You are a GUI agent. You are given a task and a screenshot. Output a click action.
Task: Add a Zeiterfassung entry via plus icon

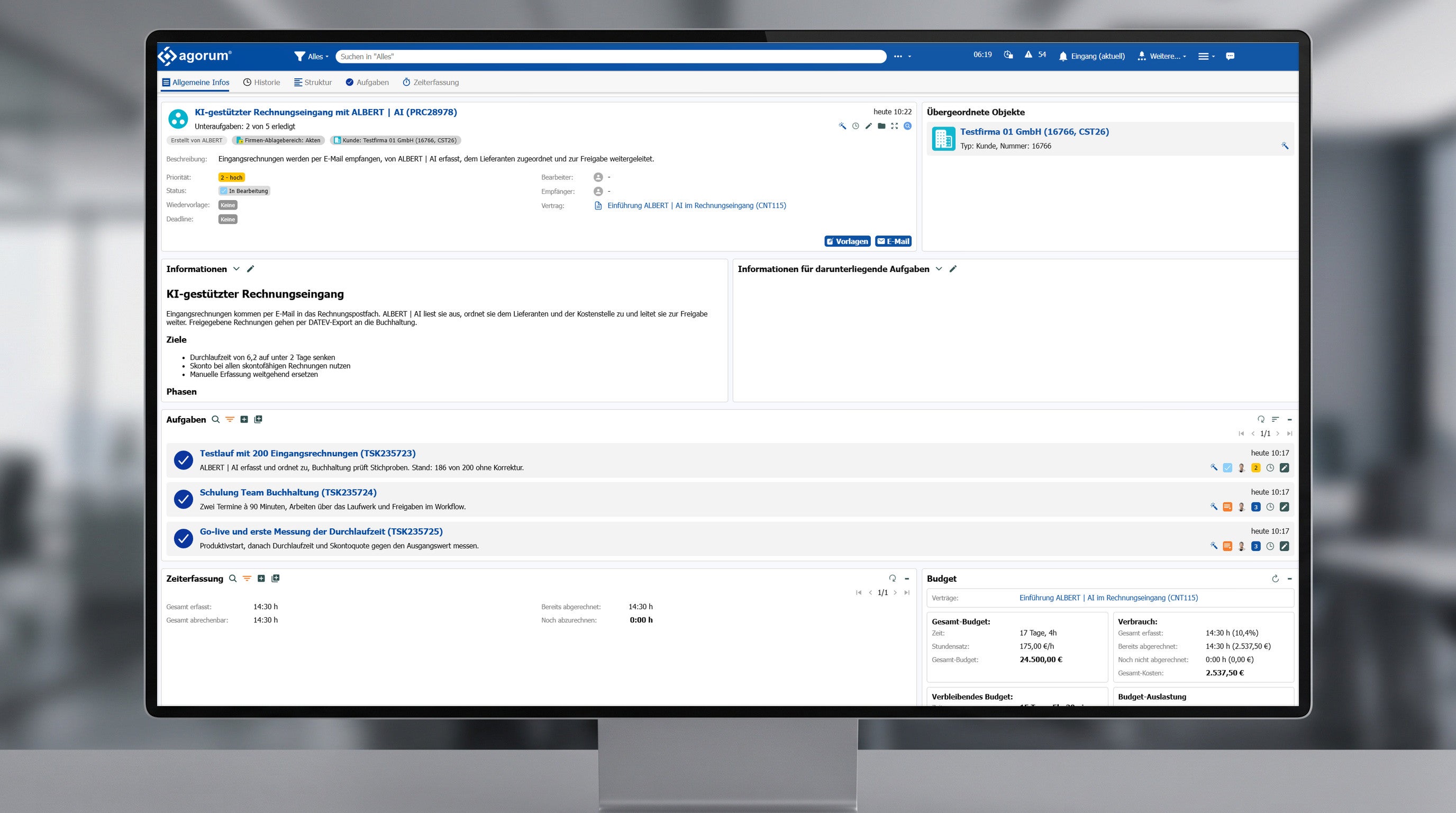261,579
